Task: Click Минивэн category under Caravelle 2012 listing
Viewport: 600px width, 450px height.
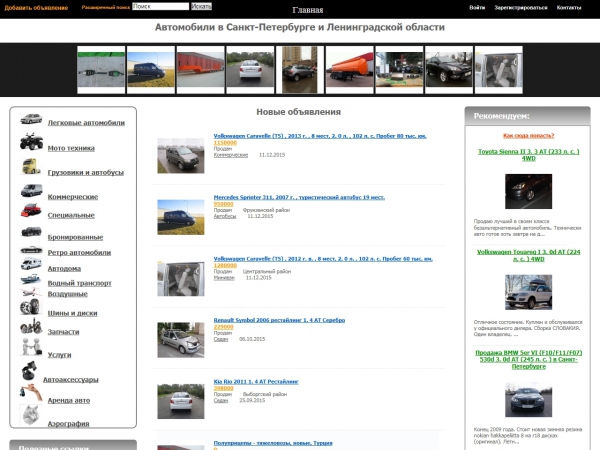Action: tap(224, 278)
